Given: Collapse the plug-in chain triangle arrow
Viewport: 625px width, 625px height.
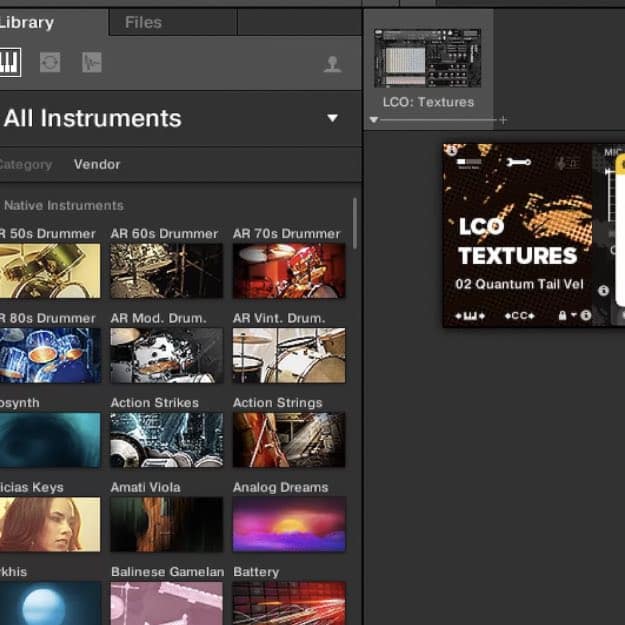Looking at the screenshot, I should pos(373,119).
